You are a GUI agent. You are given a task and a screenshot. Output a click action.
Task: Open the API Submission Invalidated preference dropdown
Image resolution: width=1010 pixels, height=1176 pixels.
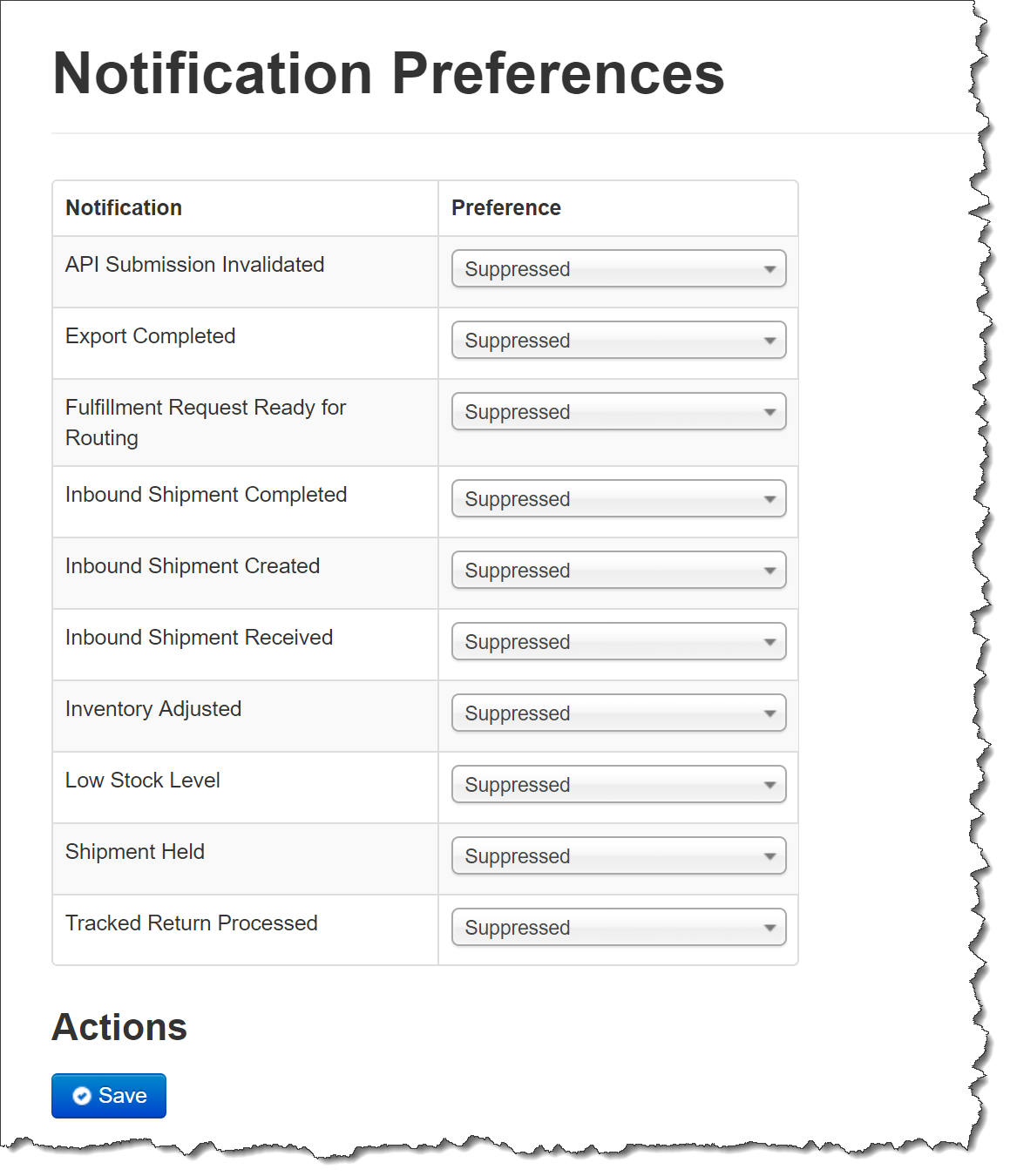(619, 268)
